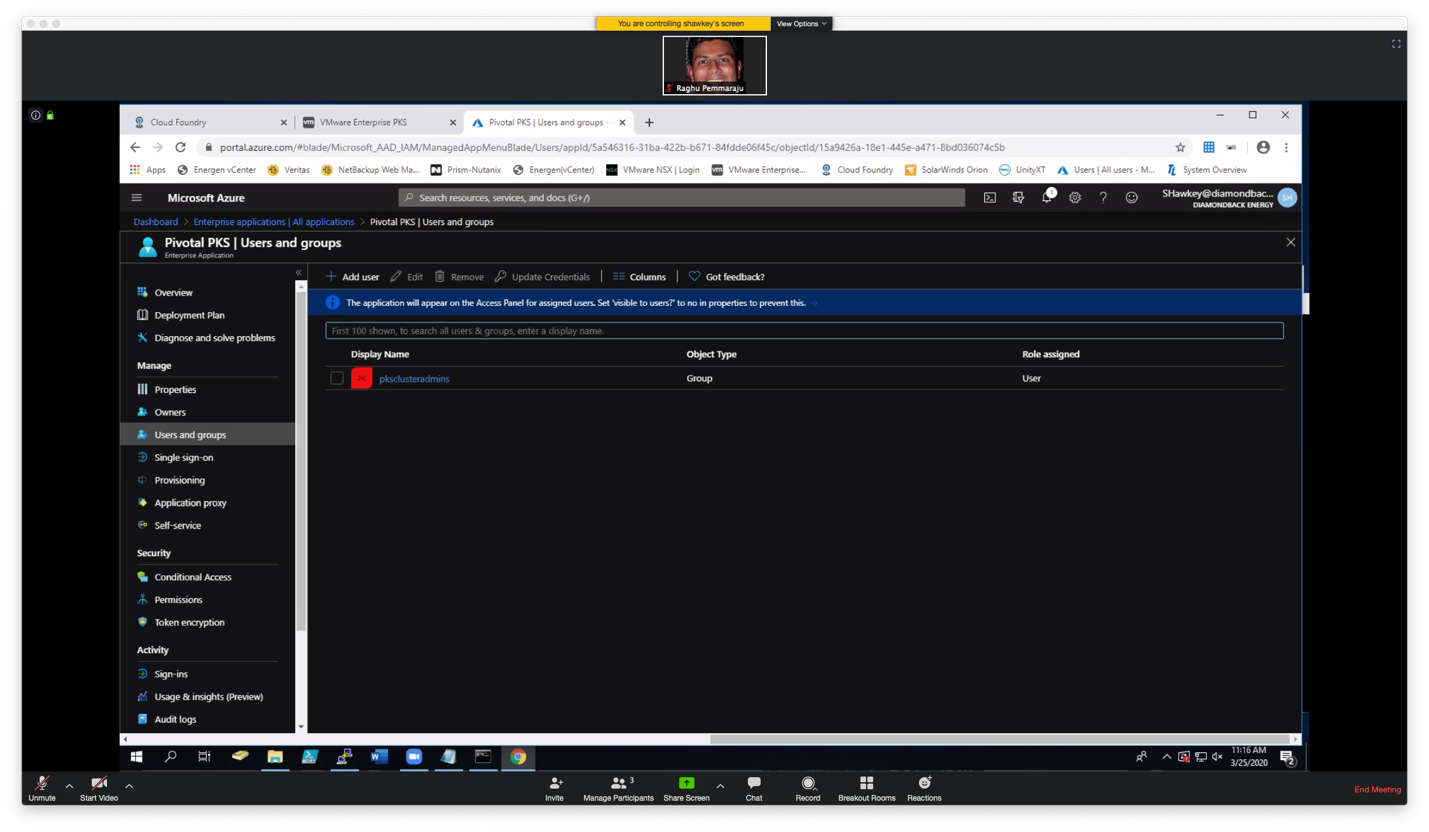Open the Columns chooser

[639, 277]
